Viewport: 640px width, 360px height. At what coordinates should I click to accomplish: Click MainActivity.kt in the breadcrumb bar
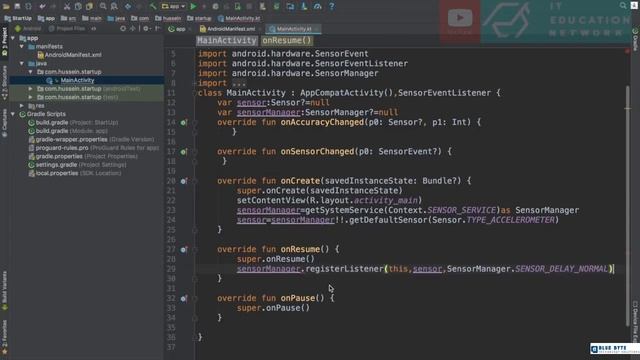coord(239,18)
